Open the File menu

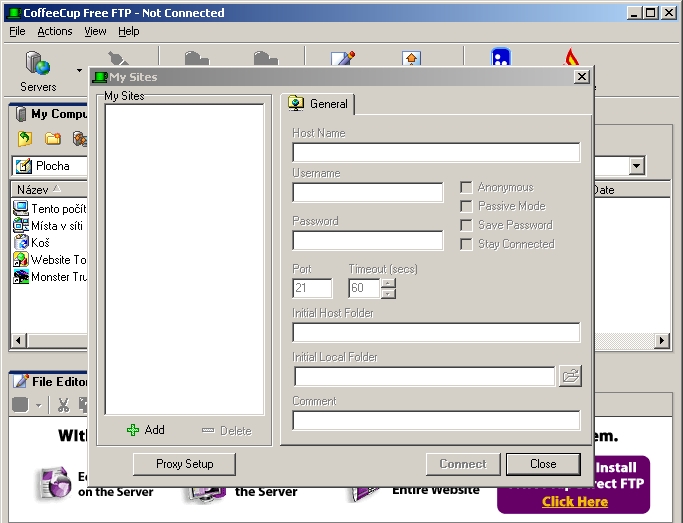[x=17, y=31]
